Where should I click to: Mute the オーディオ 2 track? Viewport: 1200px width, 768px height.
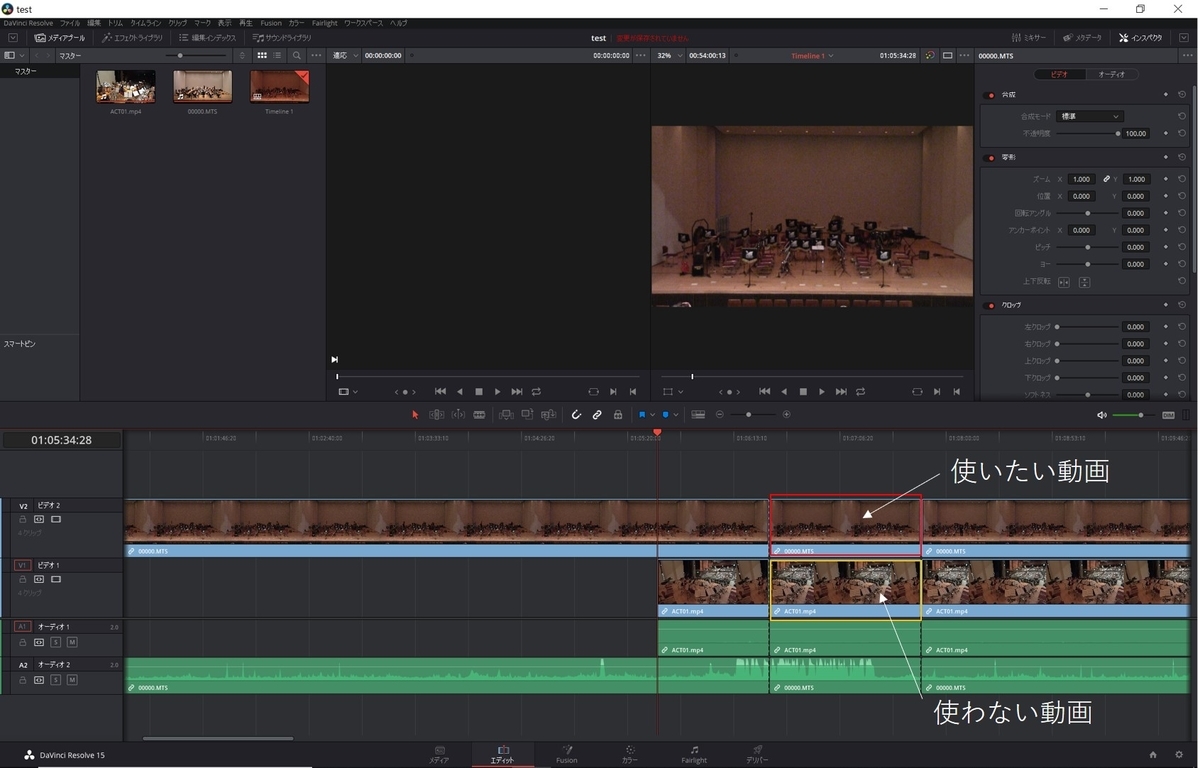tap(72, 680)
